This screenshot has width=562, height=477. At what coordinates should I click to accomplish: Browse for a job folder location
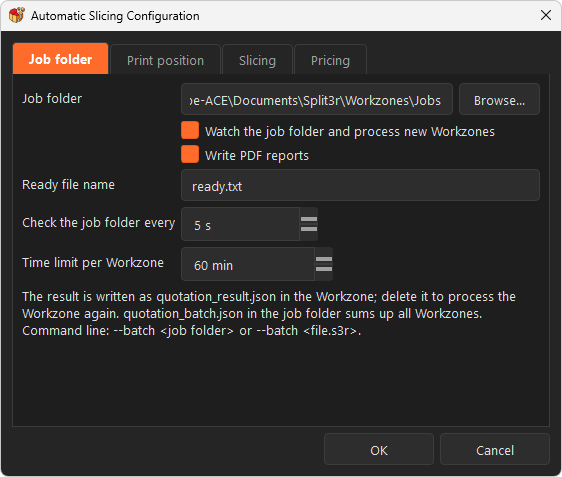pyautogui.click(x=499, y=100)
